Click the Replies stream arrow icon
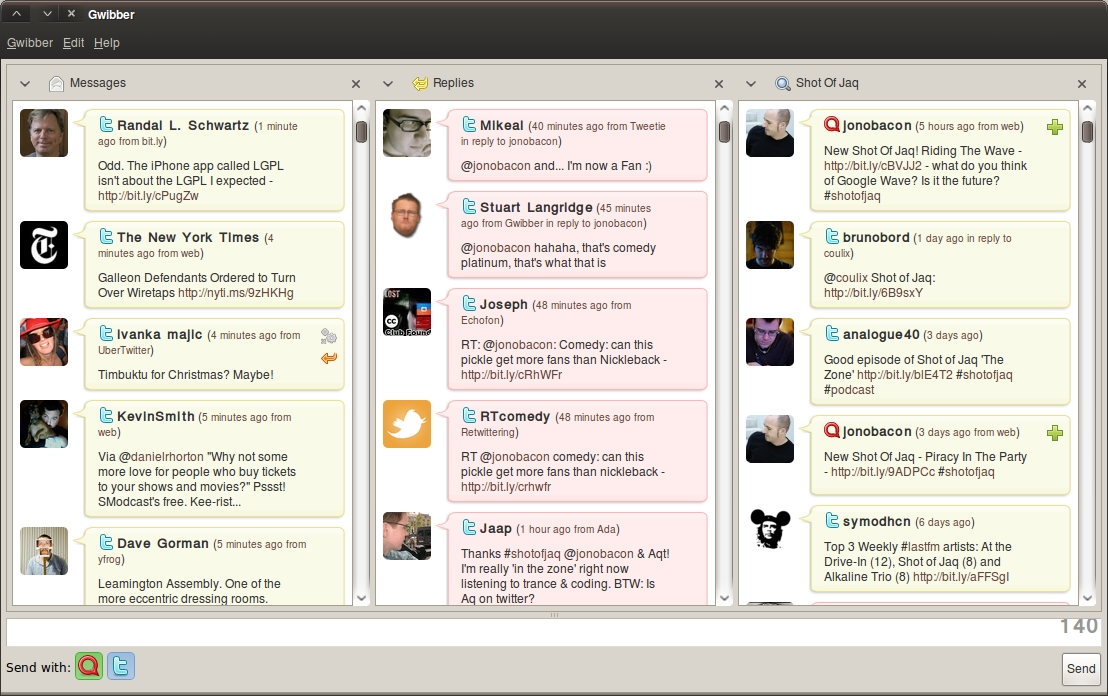 tap(420, 83)
